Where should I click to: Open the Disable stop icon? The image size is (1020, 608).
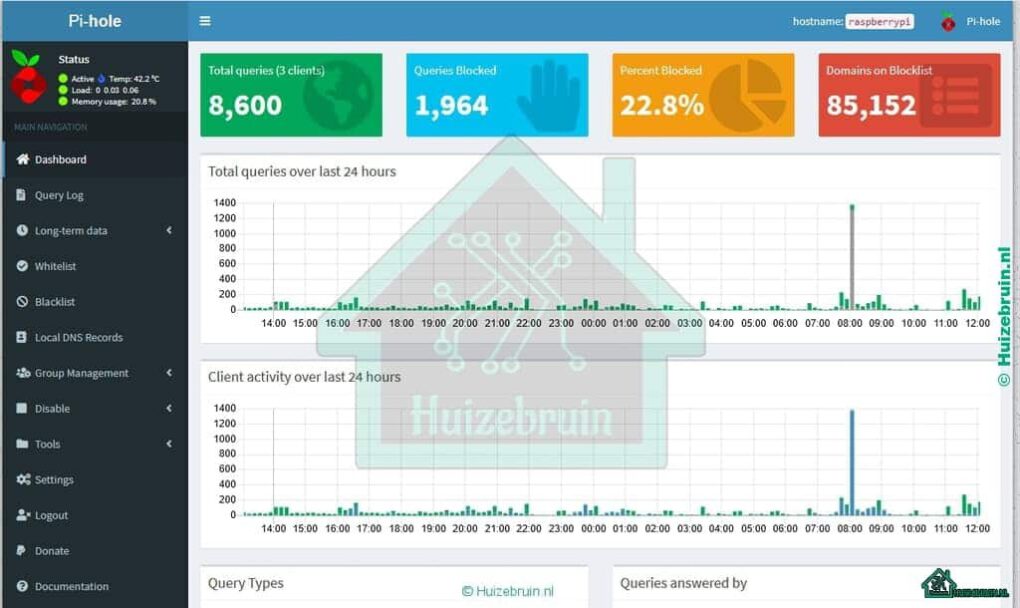click(21, 408)
